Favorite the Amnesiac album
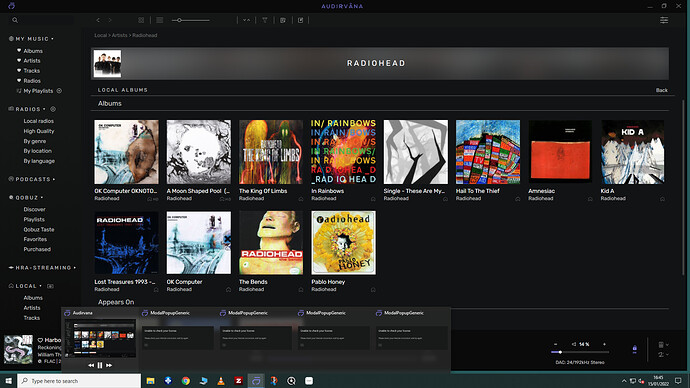 pos(590,199)
